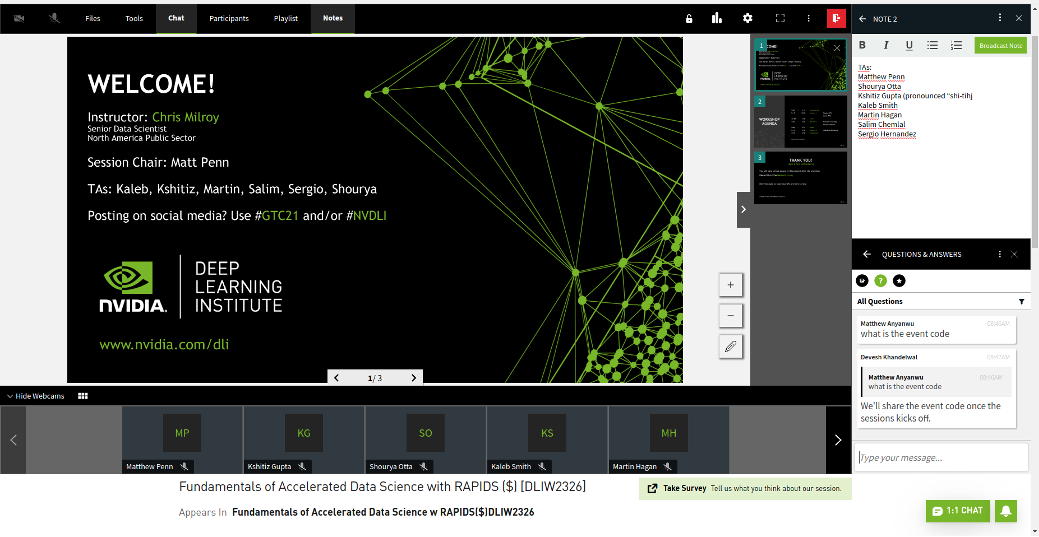Screen dimensions: 1039x537
Task: Open the settings gear icon
Action: (747, 19)
